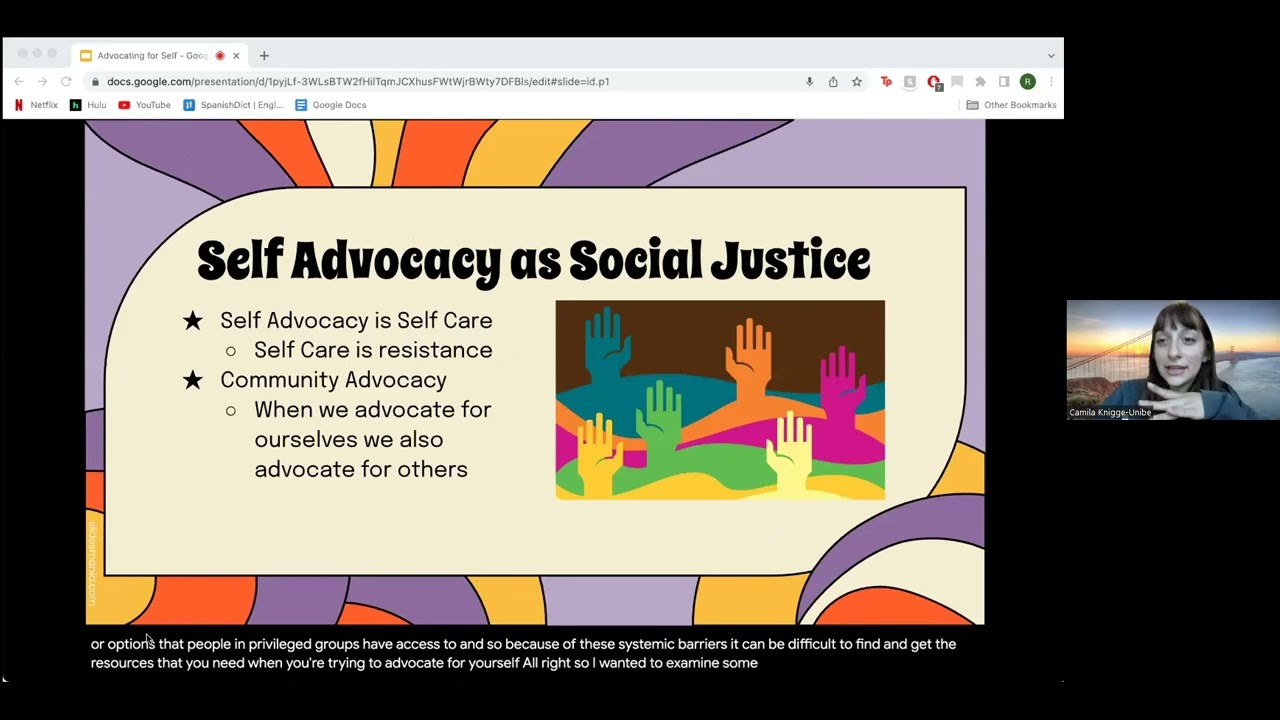Screen dimensions: 1280x720
Task: Open the SpanishDict bookmark
Action: pyautogui.click(x=233, y=105)
